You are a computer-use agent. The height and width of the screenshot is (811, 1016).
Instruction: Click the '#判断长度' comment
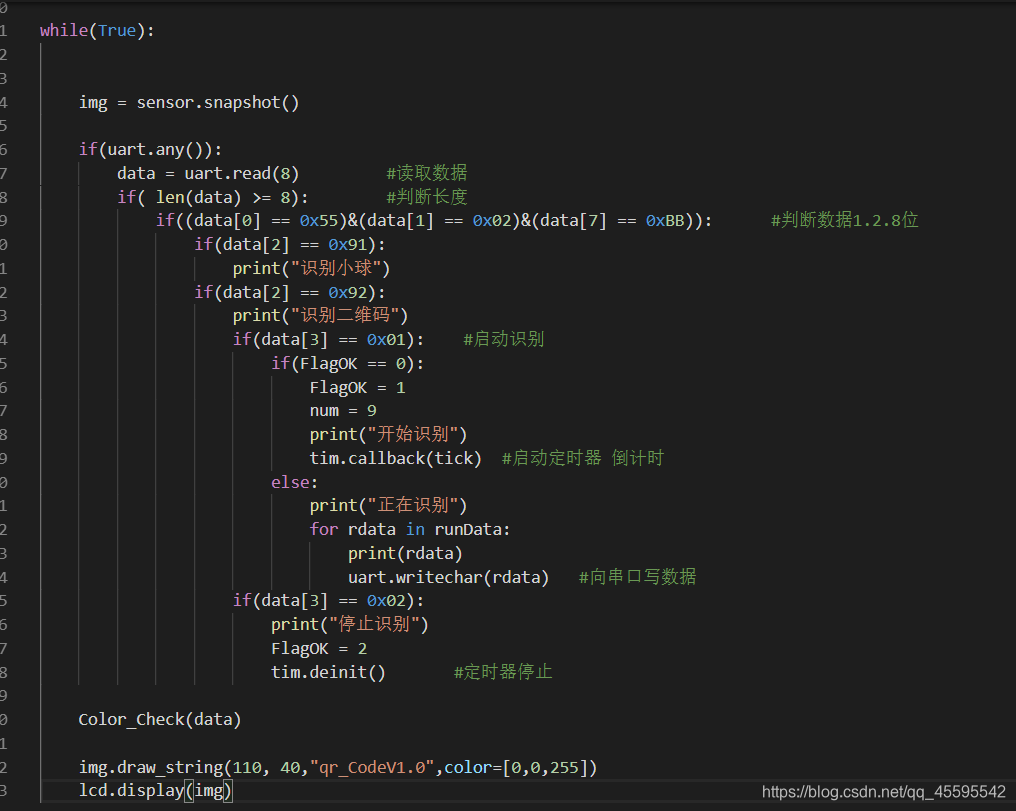pos(426,197)
